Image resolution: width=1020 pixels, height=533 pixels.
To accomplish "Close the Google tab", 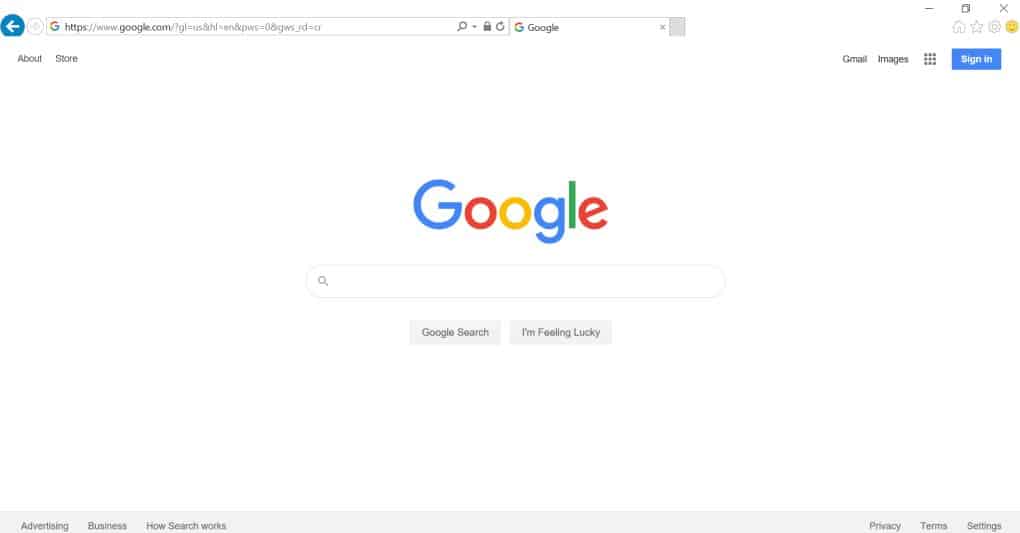I will 662,27.
